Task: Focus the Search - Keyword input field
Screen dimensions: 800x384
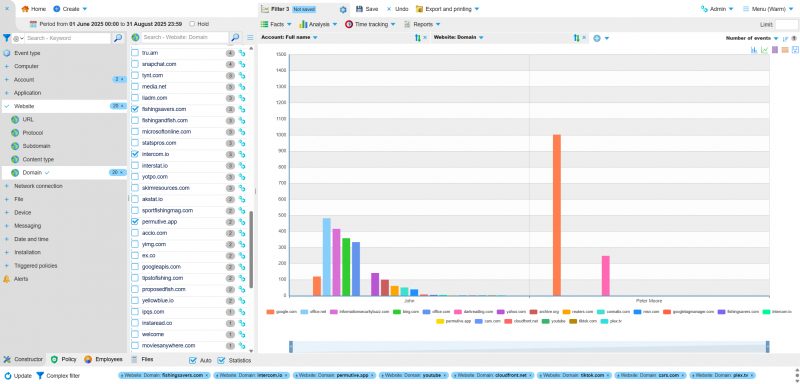Action: [x=68, y=38]
